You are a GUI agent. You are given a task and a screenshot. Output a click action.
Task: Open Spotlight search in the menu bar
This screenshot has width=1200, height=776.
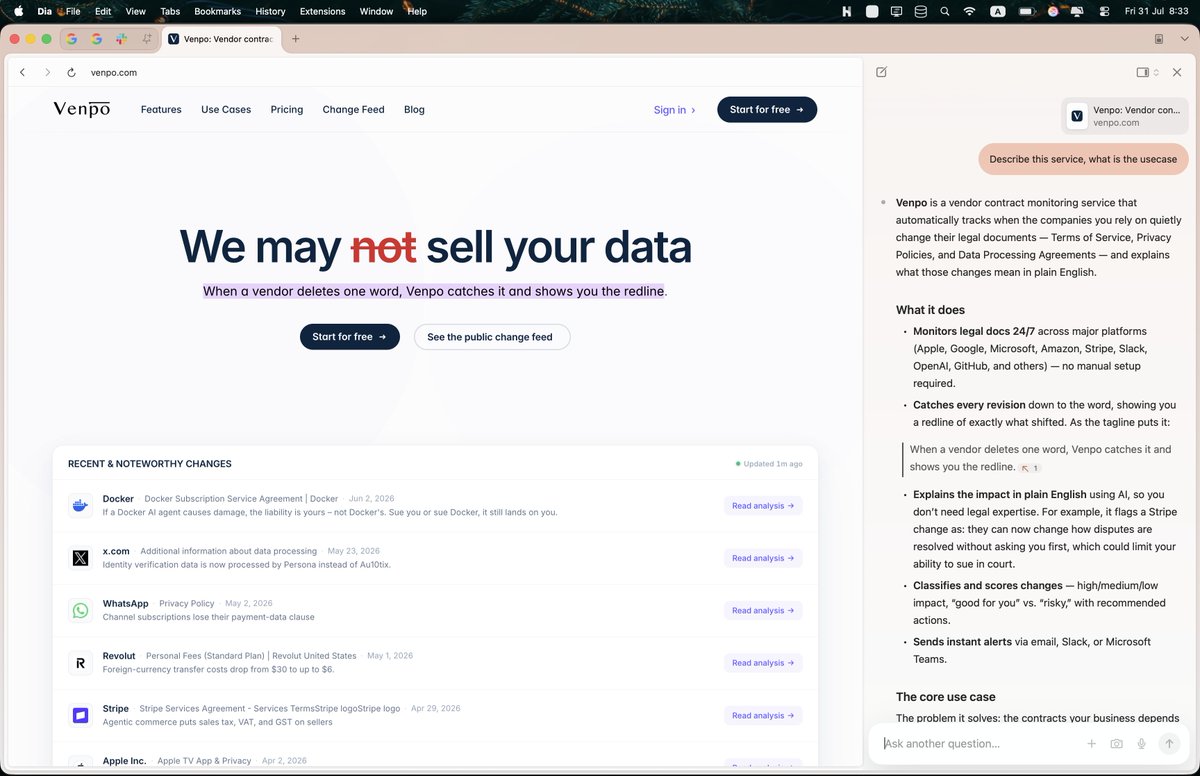click(x=945, y=11)
